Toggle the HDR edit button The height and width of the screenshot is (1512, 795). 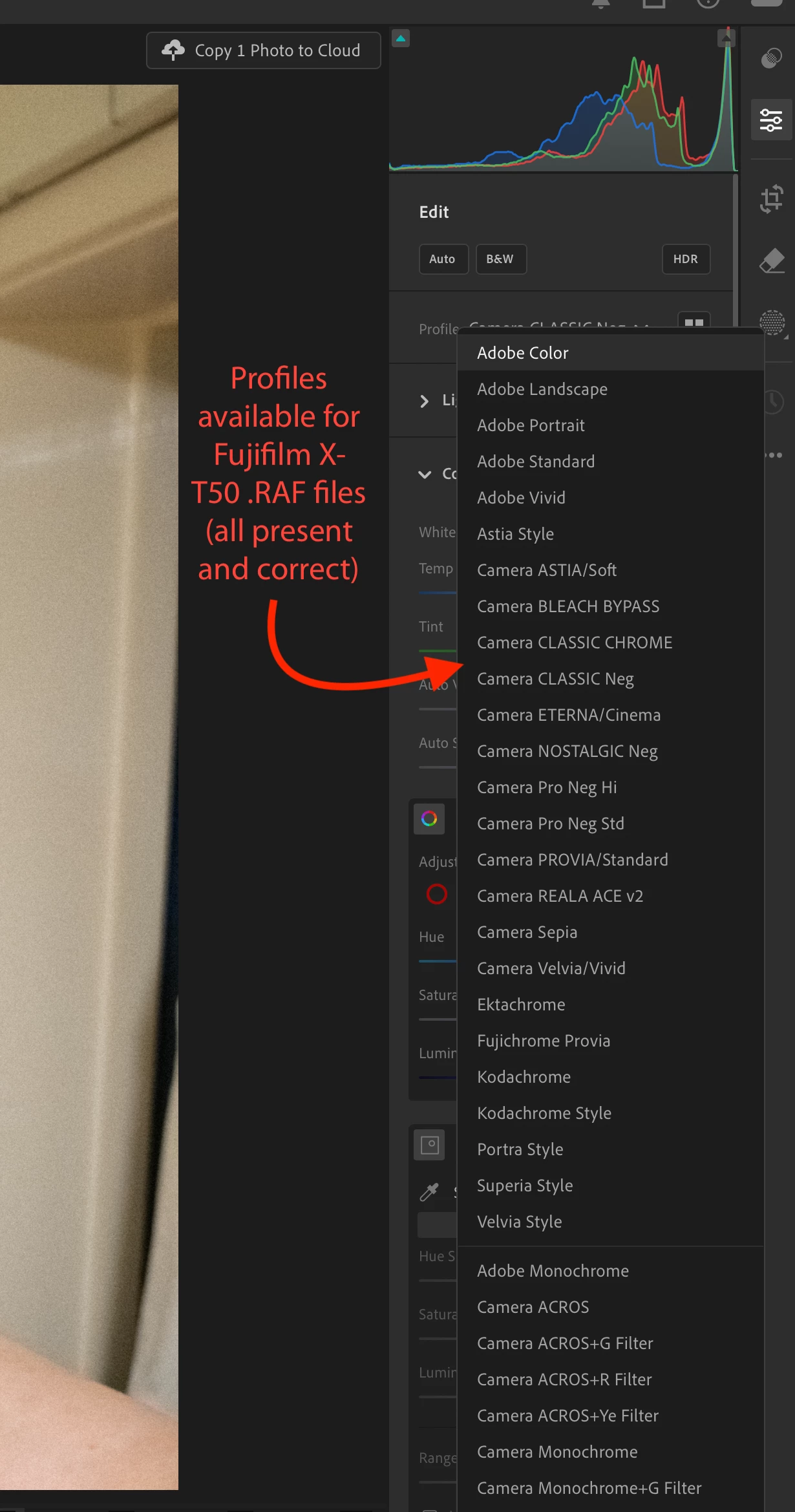click(x=686, y=259)
